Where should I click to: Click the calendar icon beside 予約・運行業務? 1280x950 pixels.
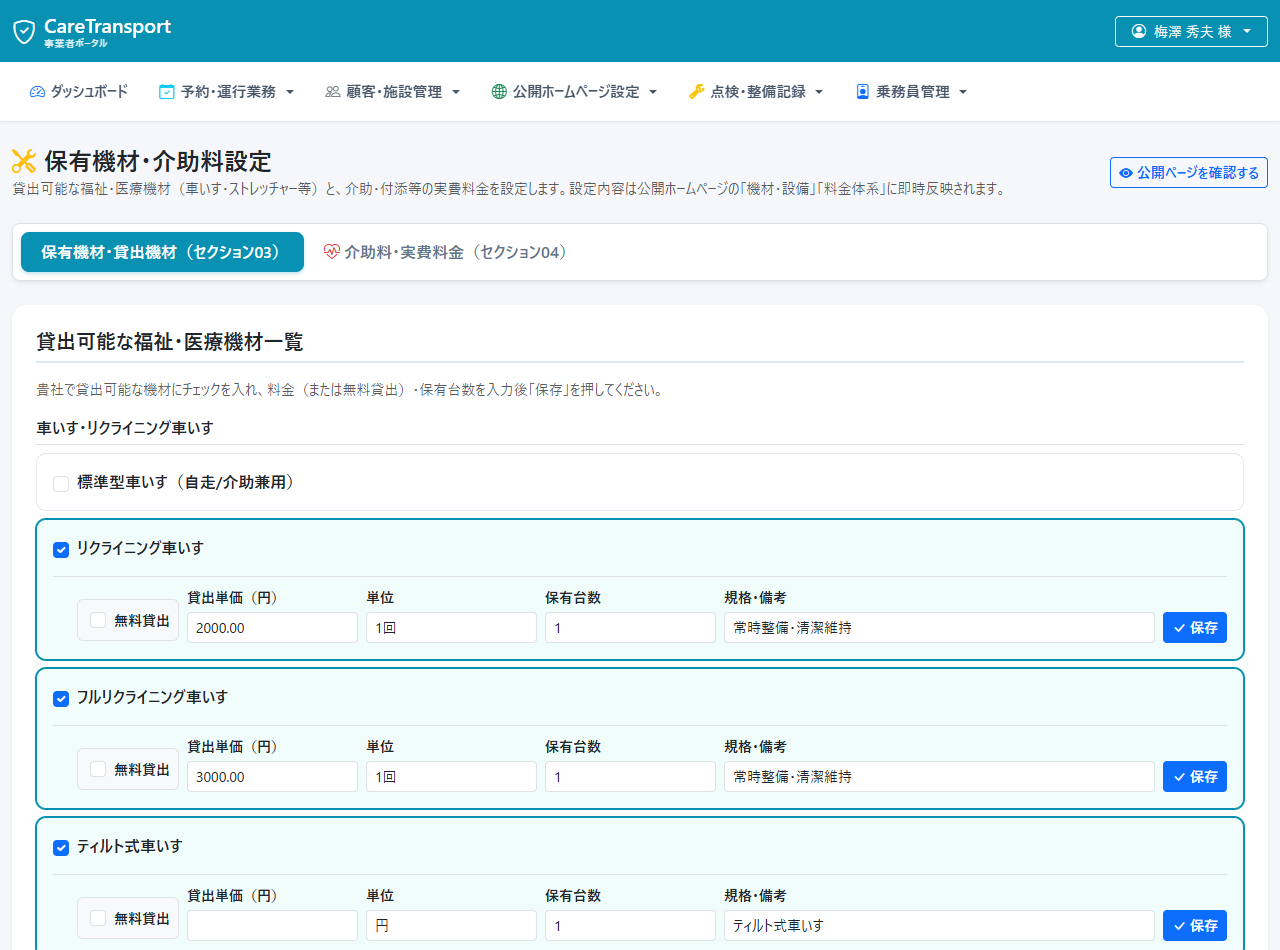pyautogui.click(x=167, y=92)
